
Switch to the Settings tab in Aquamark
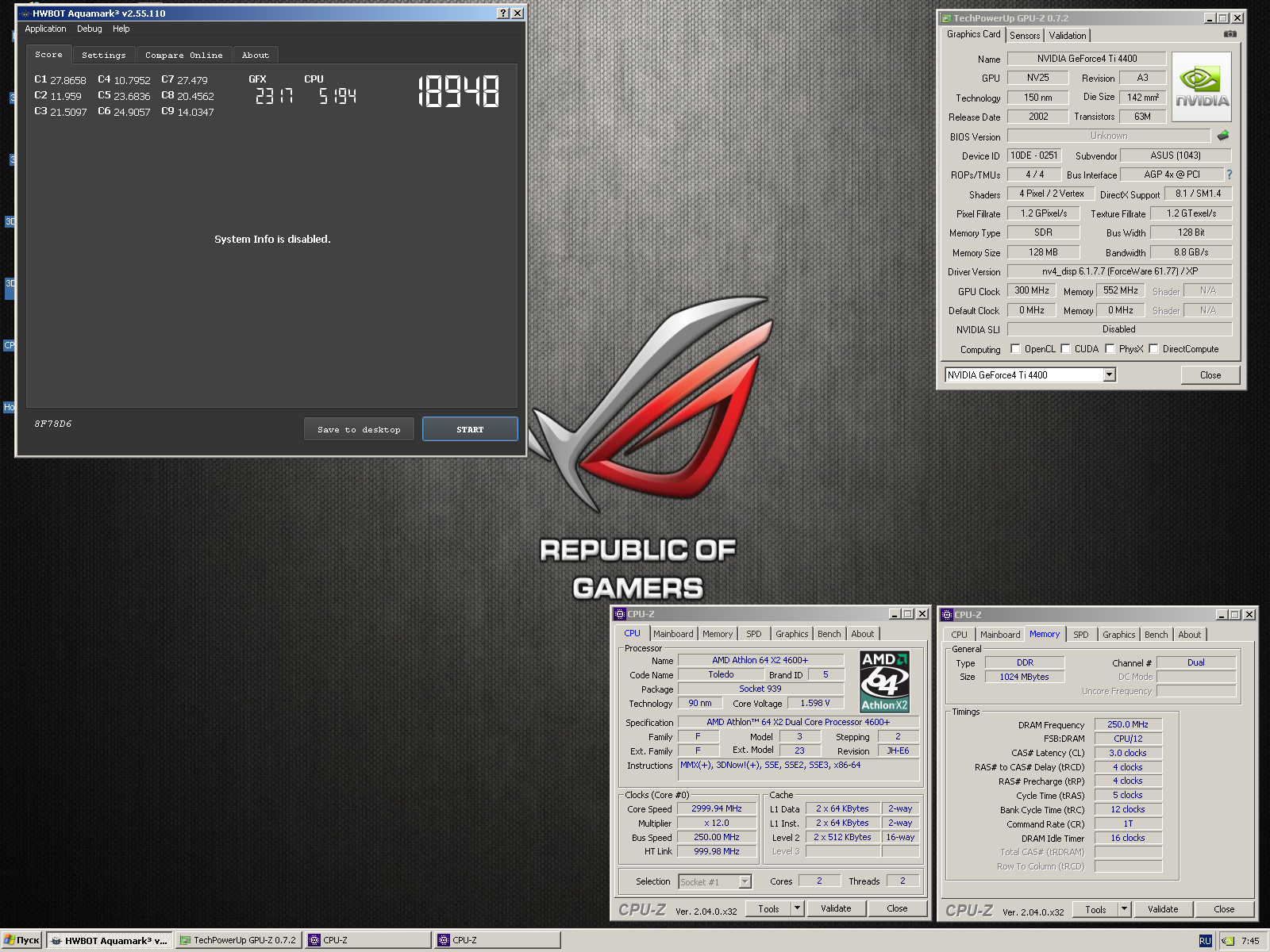(104, 56)
